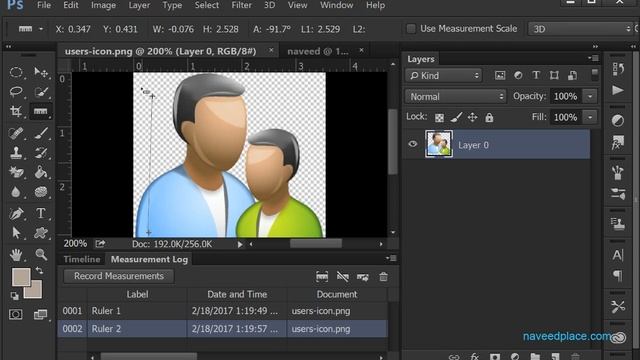
Task: Click shape layer filter icon
Action: (554, 76)
